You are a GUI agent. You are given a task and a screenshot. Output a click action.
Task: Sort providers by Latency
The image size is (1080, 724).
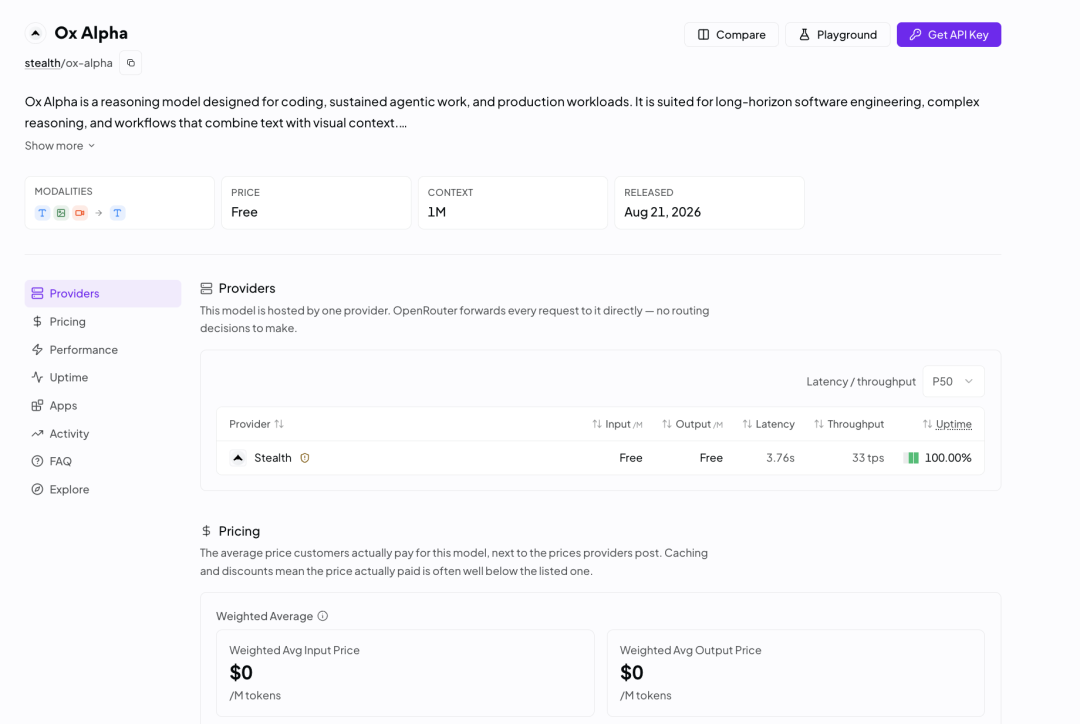pyautogui.click(x=768, y=424)
